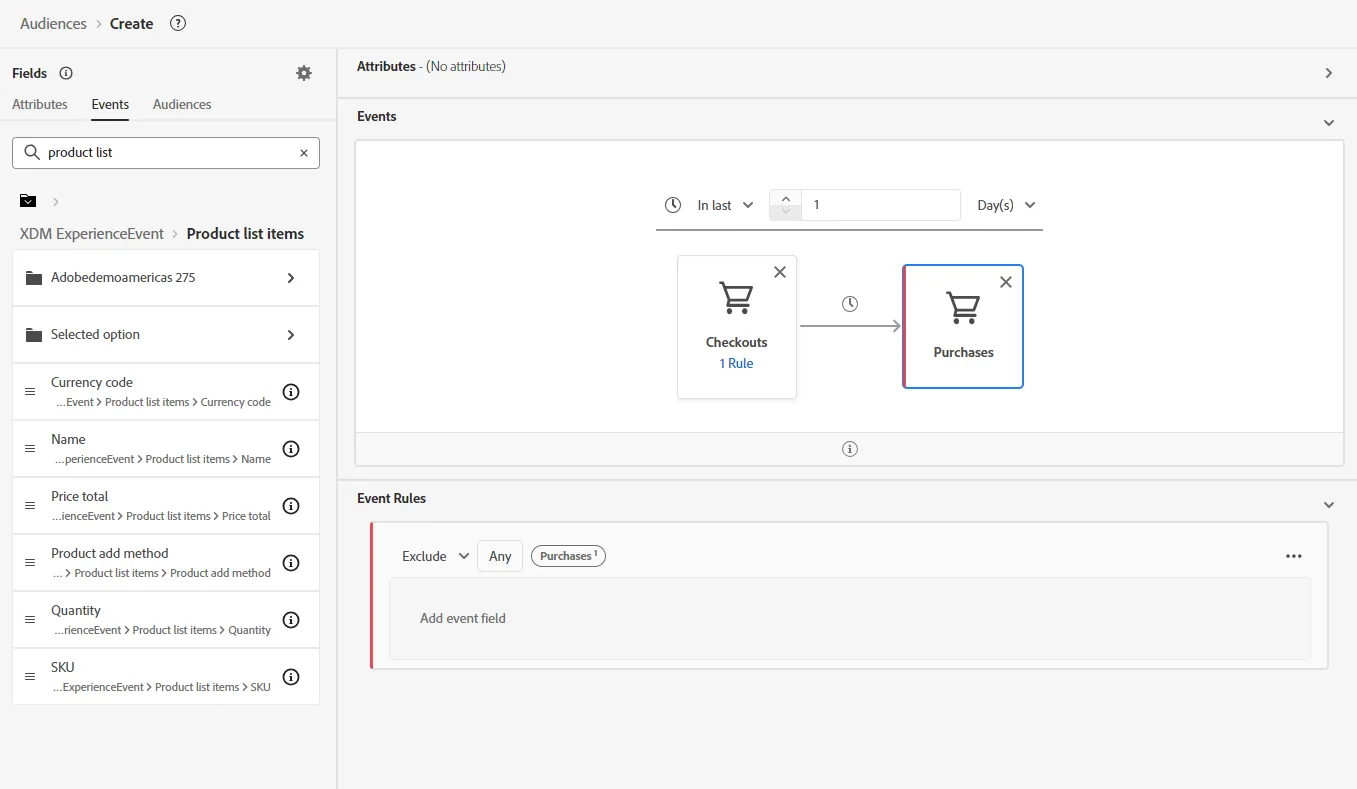Viewport: 1357px width, 789px height.
Task: Focus the fields search box
Action: coord(166,153)
